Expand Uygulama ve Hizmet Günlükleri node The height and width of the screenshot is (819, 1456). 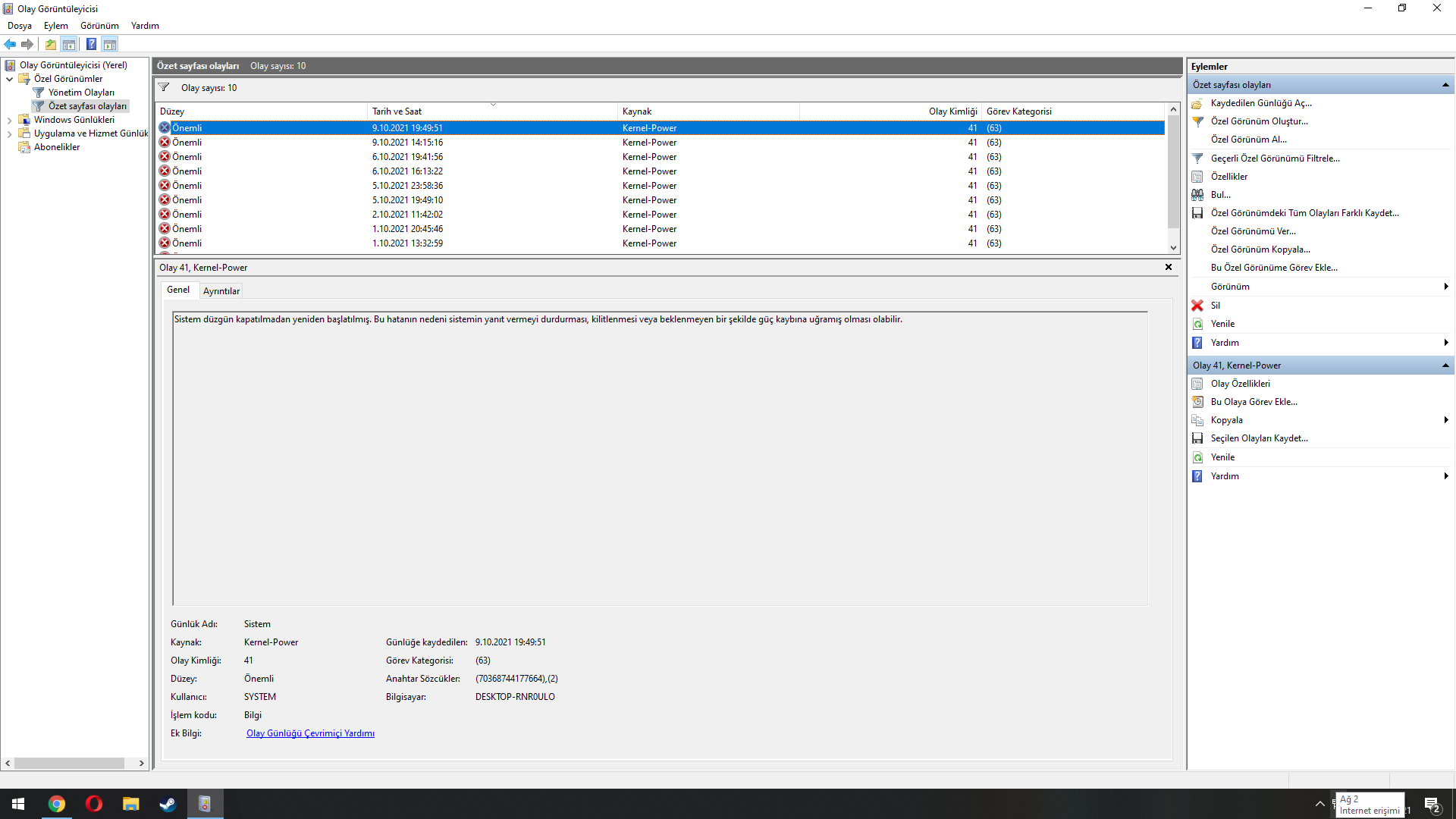9,133
